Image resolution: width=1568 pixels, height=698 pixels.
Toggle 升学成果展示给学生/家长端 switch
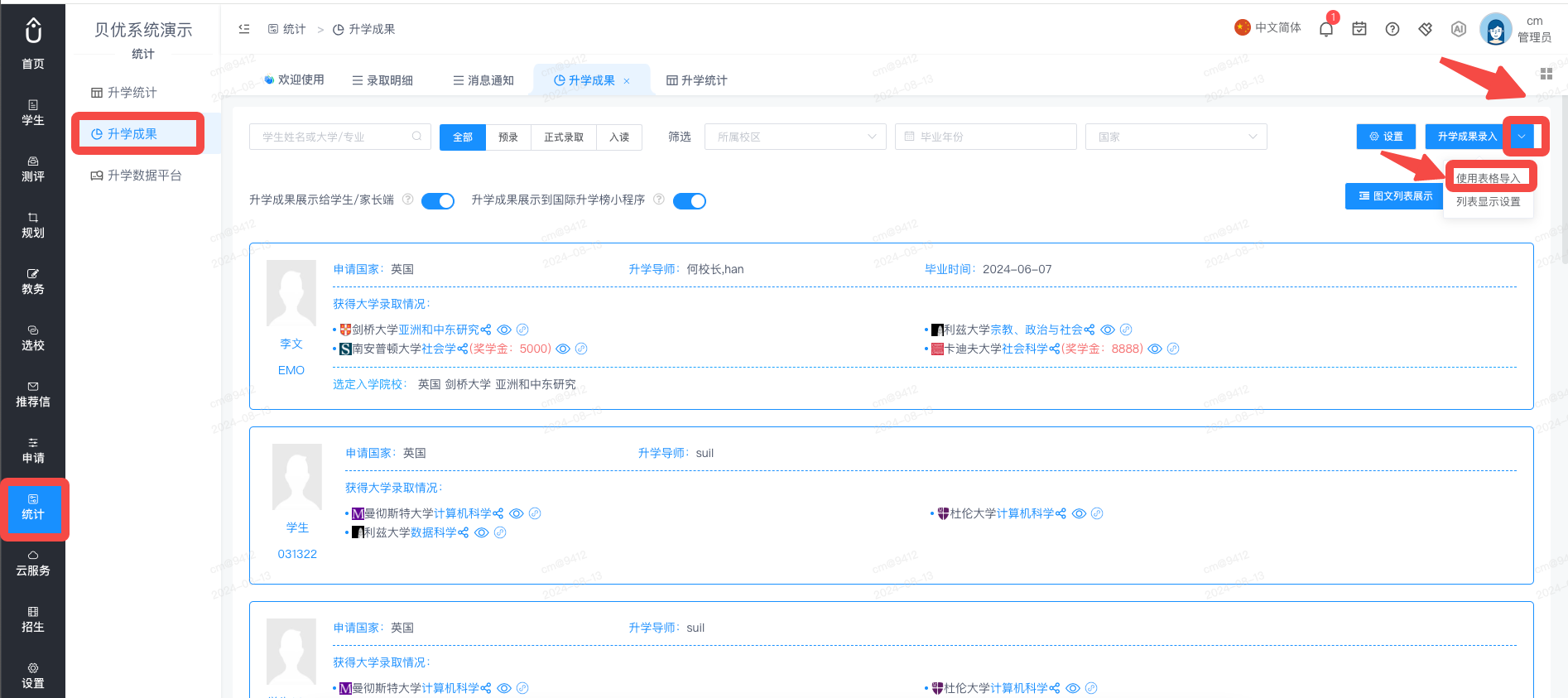[438, 200]
